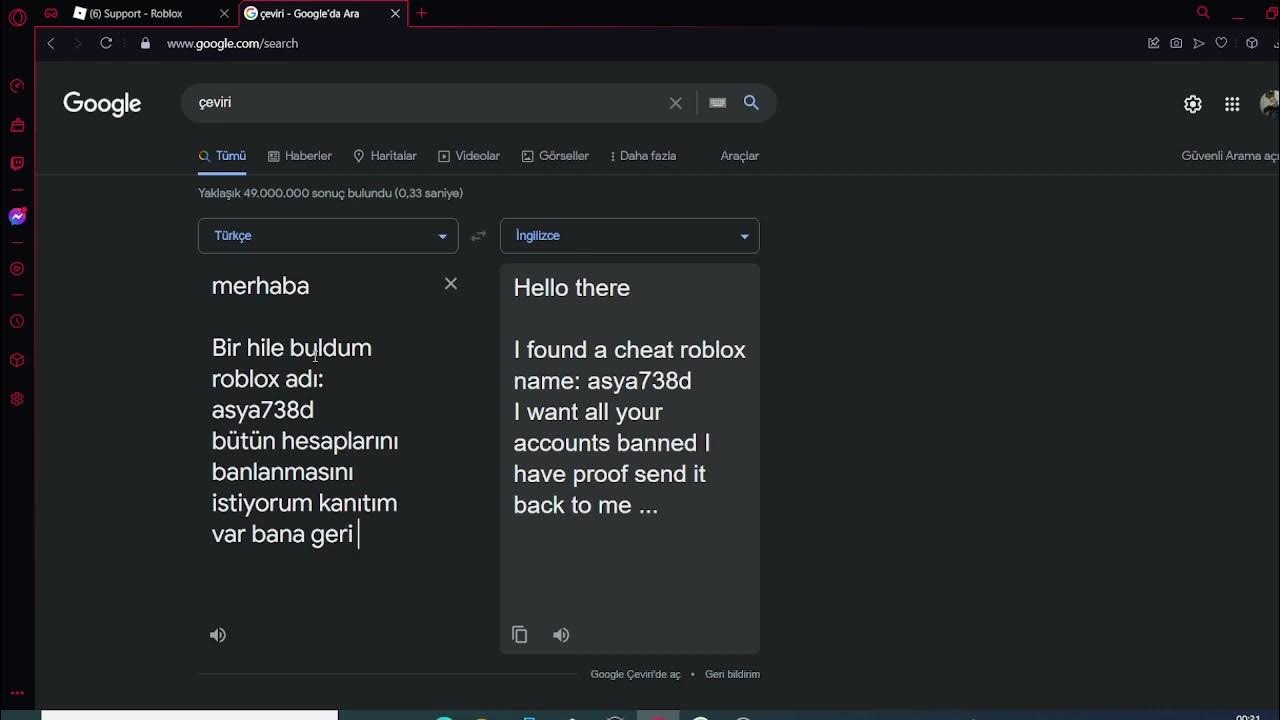Switch to Support - Roblox tab

click(135, 13)
